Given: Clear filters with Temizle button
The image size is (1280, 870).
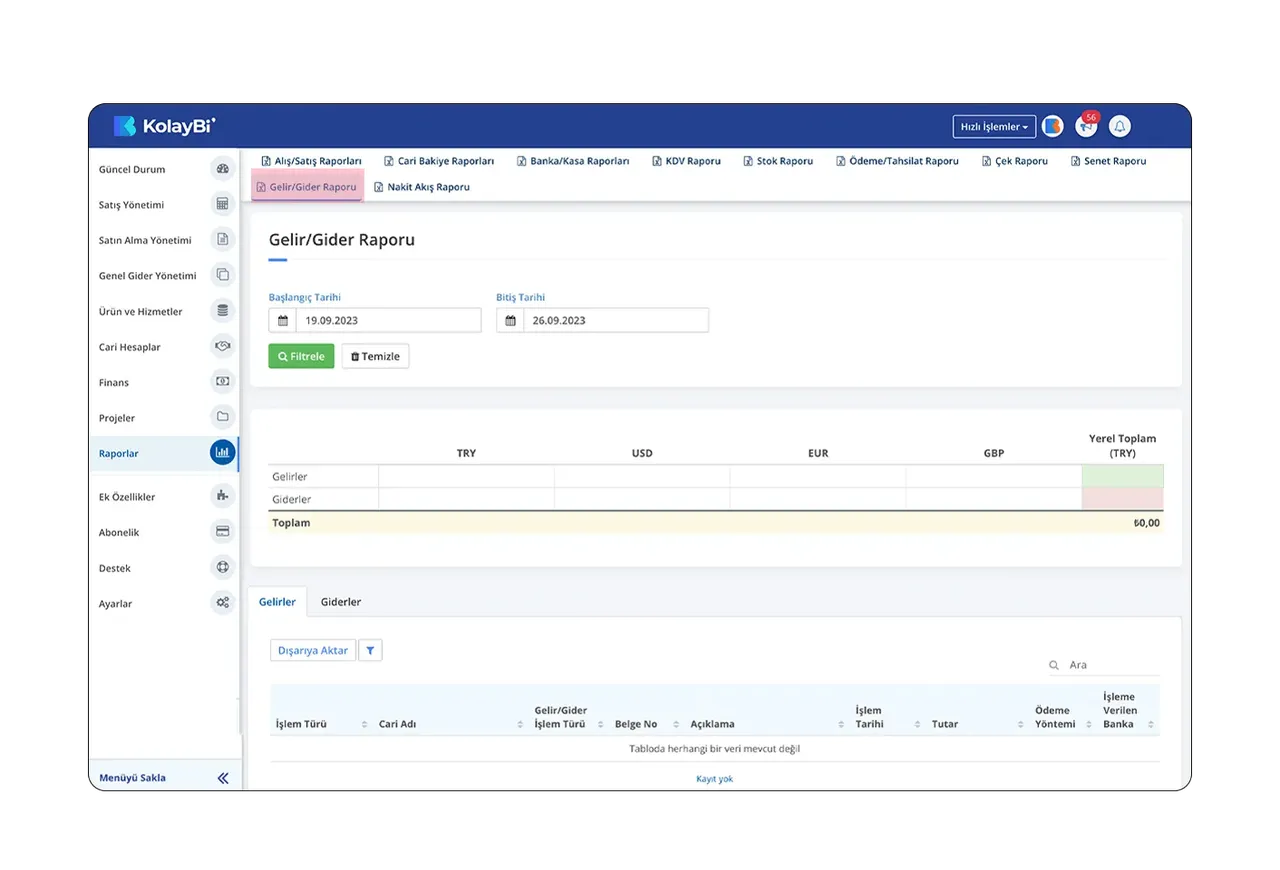Looking at the screenshot, I should pos(375,356).
